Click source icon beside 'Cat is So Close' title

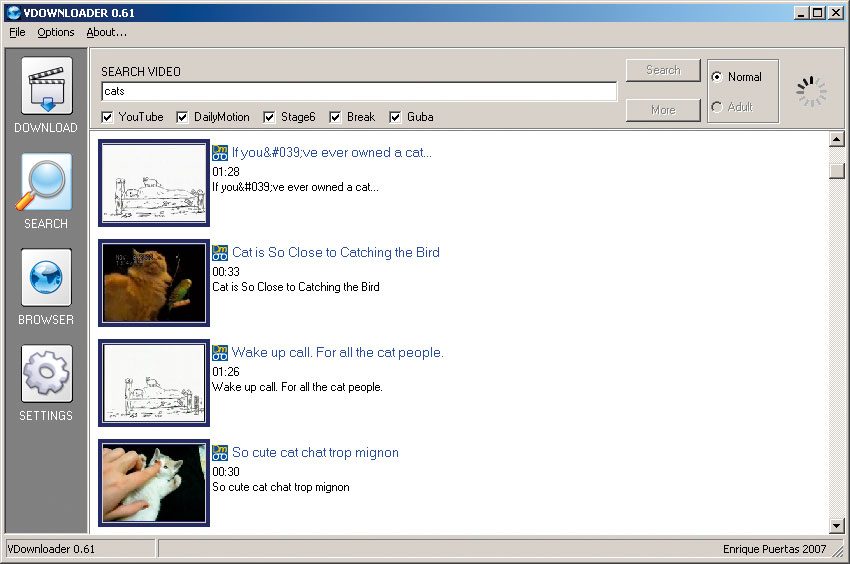pos(220,253)
